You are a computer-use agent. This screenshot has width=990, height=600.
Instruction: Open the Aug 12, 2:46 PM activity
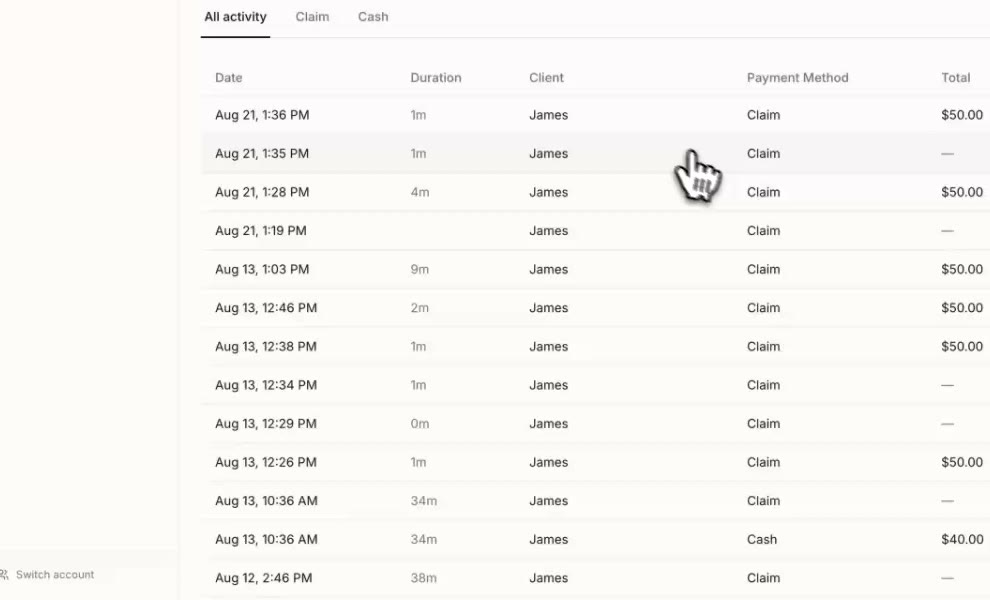point(595,578)
